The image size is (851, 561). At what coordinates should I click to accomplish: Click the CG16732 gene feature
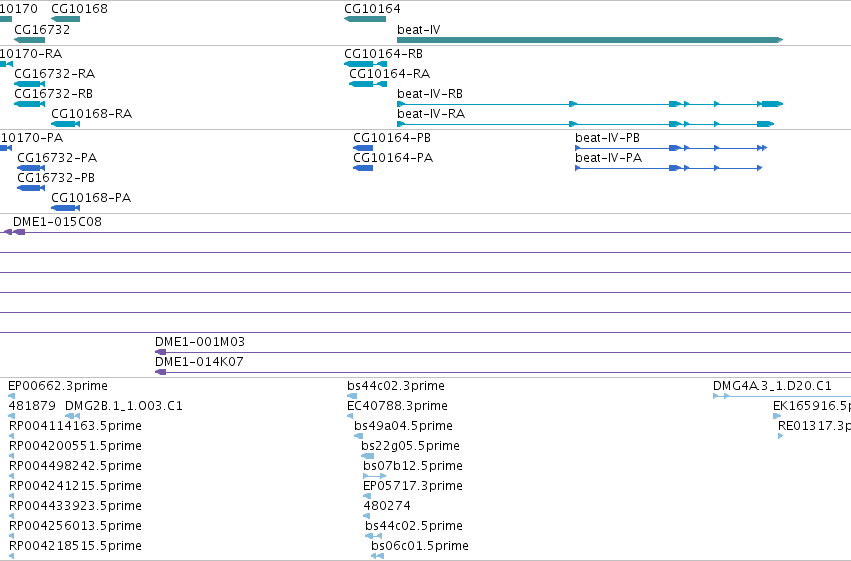(29, 40)
